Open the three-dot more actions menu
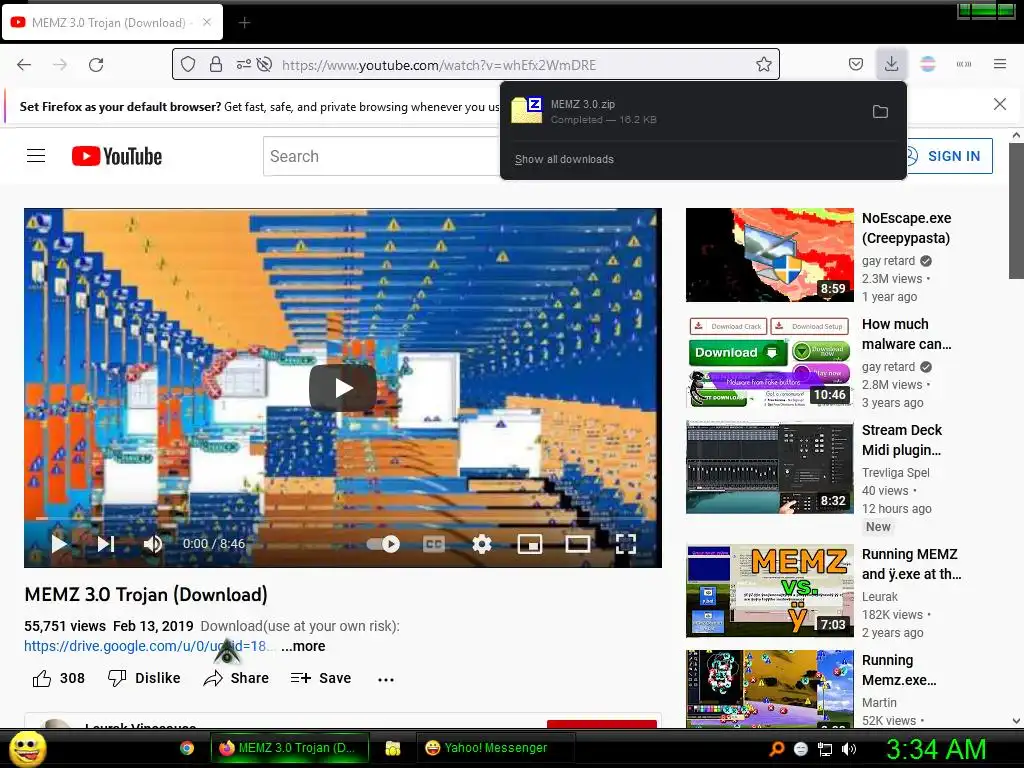Screen dimensions: 1024x768 pos(386,679)
